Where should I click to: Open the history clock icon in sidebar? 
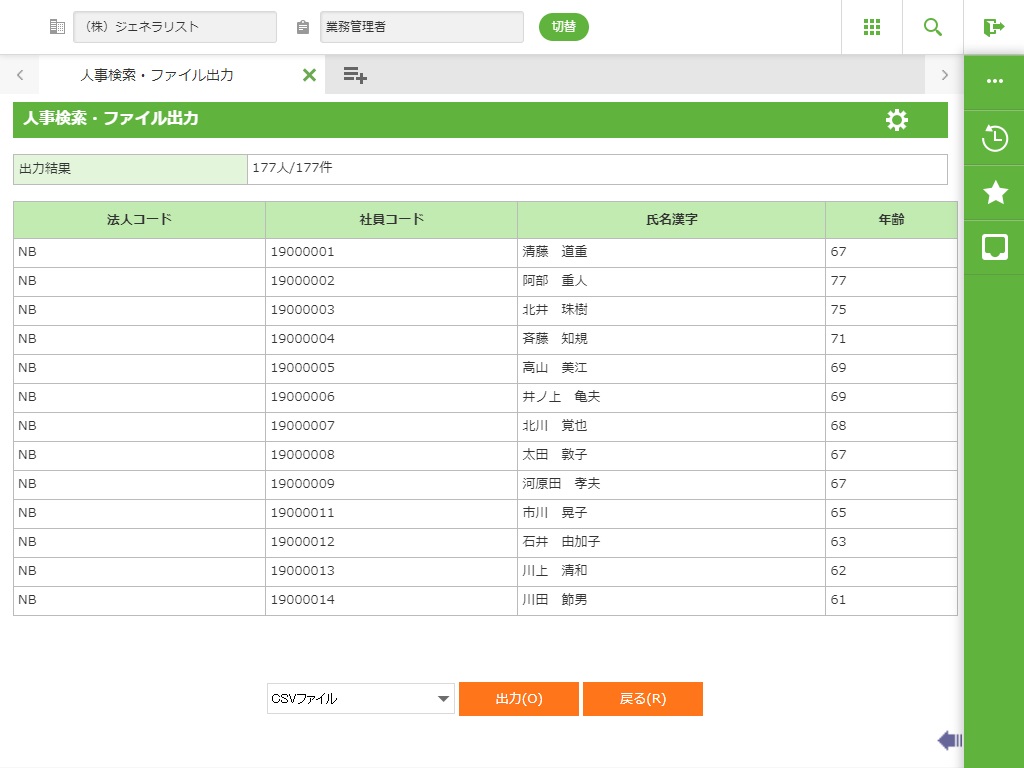(994, 138)
